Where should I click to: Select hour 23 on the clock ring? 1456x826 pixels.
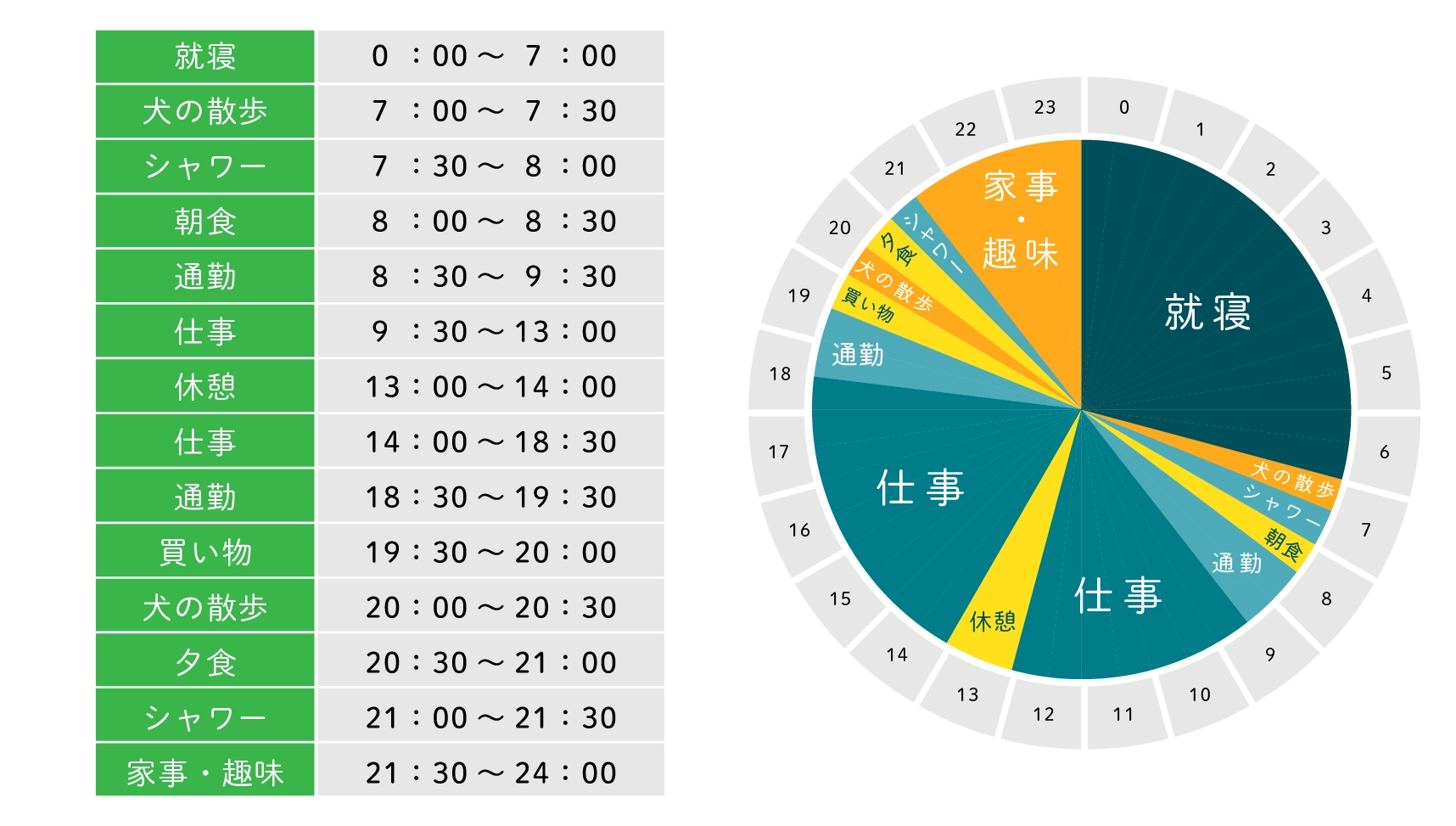click(1044, 108)
